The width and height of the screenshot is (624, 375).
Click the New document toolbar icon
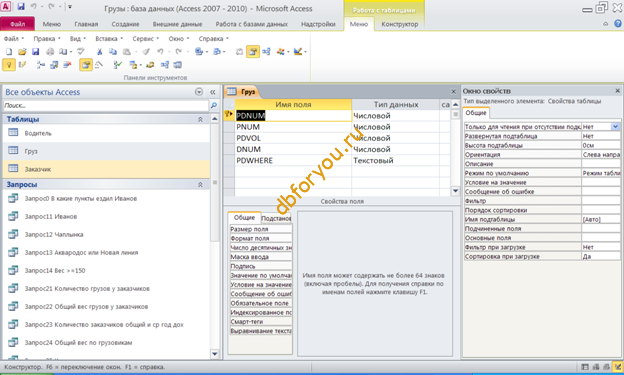click(x=9, y=52)
